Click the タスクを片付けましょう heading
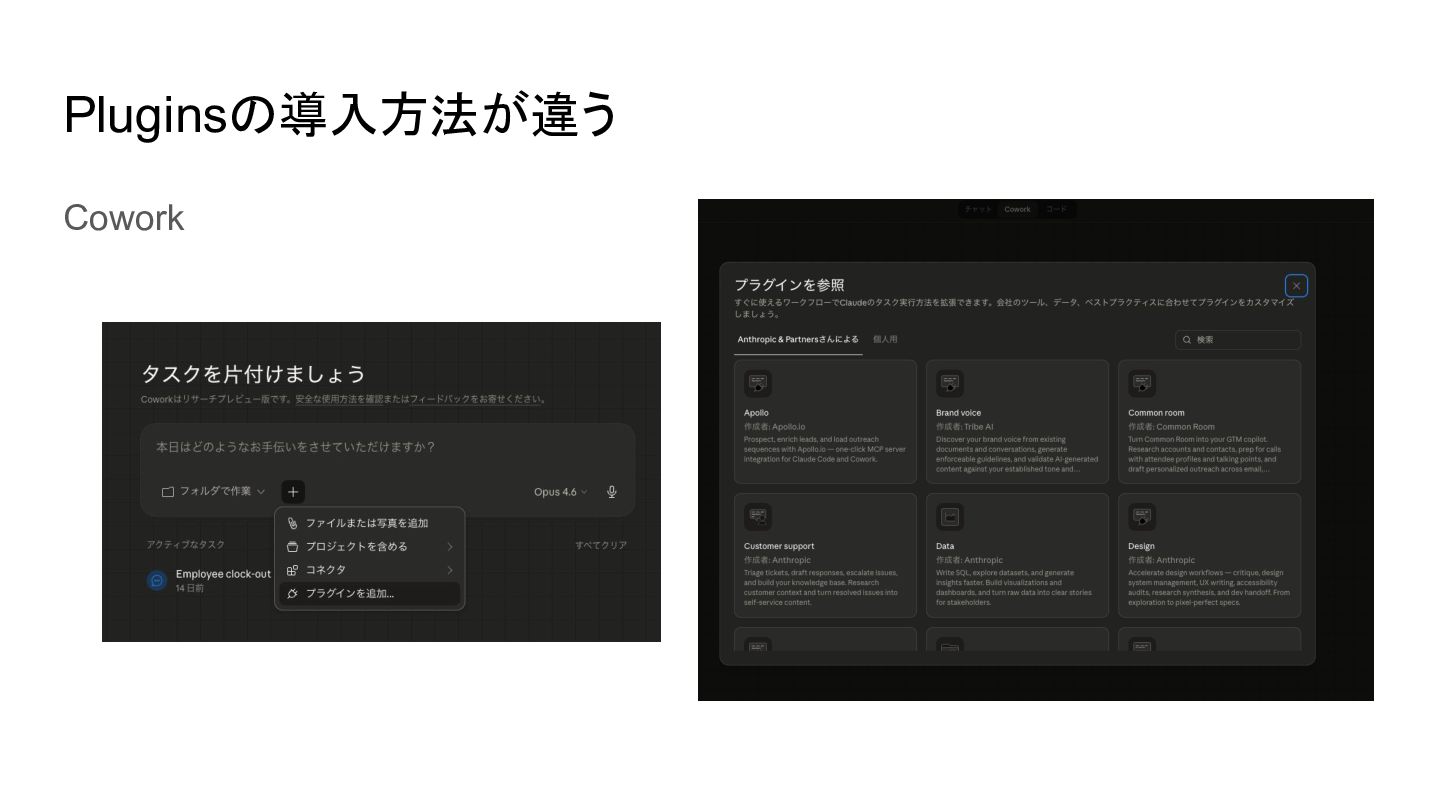The width and height of the screenshot is (1440, 810). (253, 375)
